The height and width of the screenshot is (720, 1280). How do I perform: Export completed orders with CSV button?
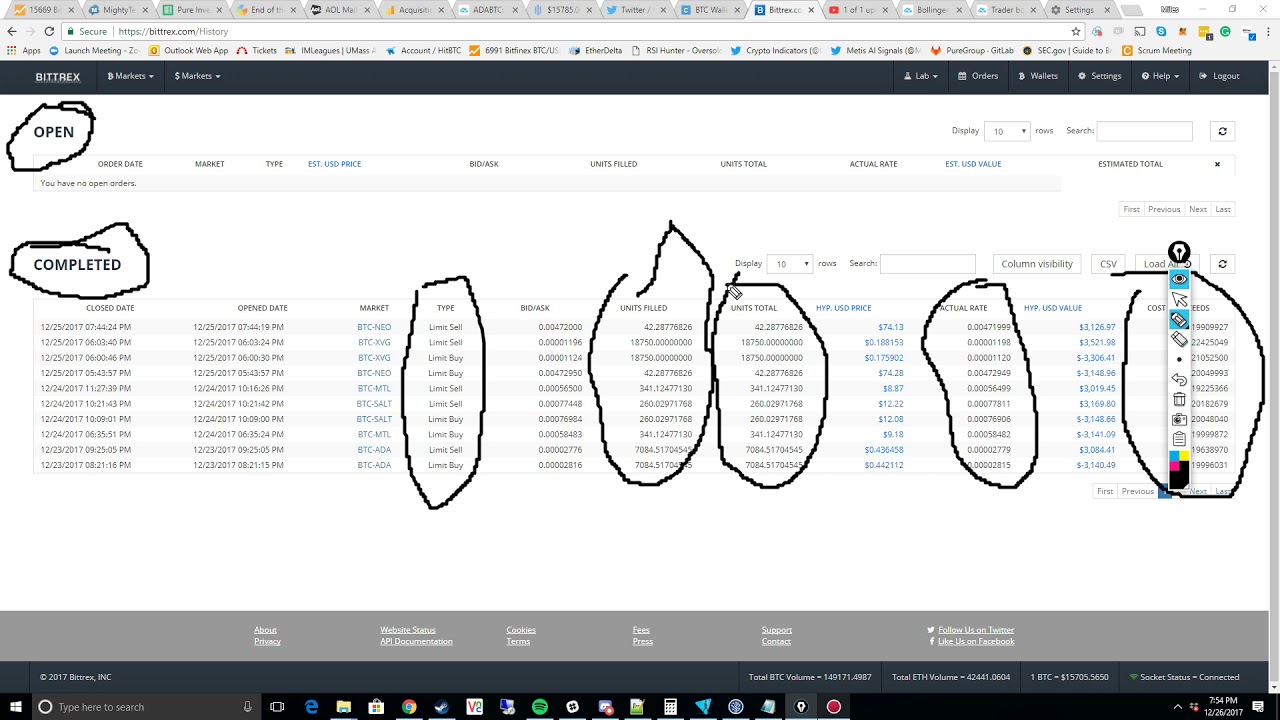(1108, 264)
